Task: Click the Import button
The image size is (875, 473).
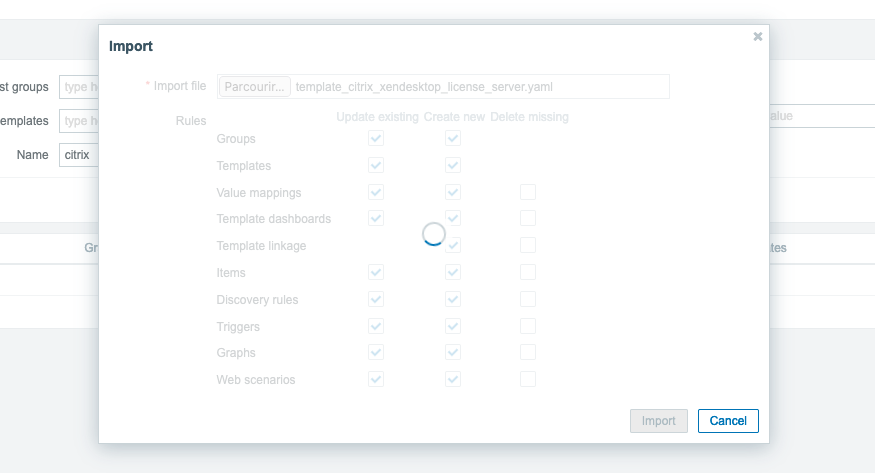Action: (659, 421)
